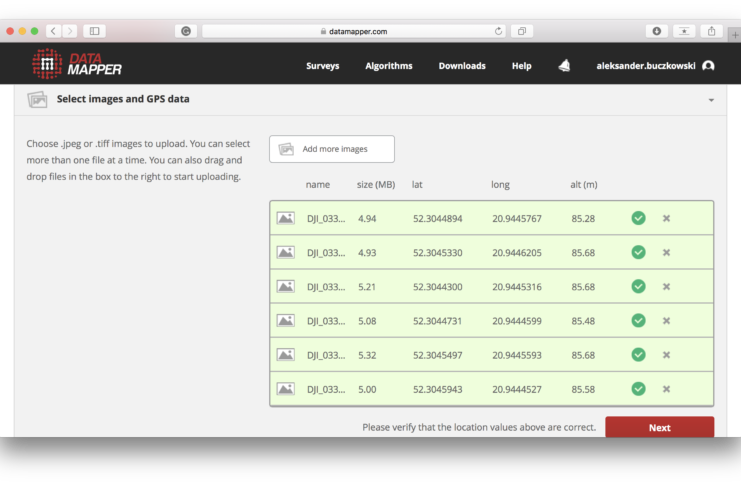The height and width of the screenshot is (486, 741).
Task: Toggle the Safari sidebar icon
Action: 94,31
